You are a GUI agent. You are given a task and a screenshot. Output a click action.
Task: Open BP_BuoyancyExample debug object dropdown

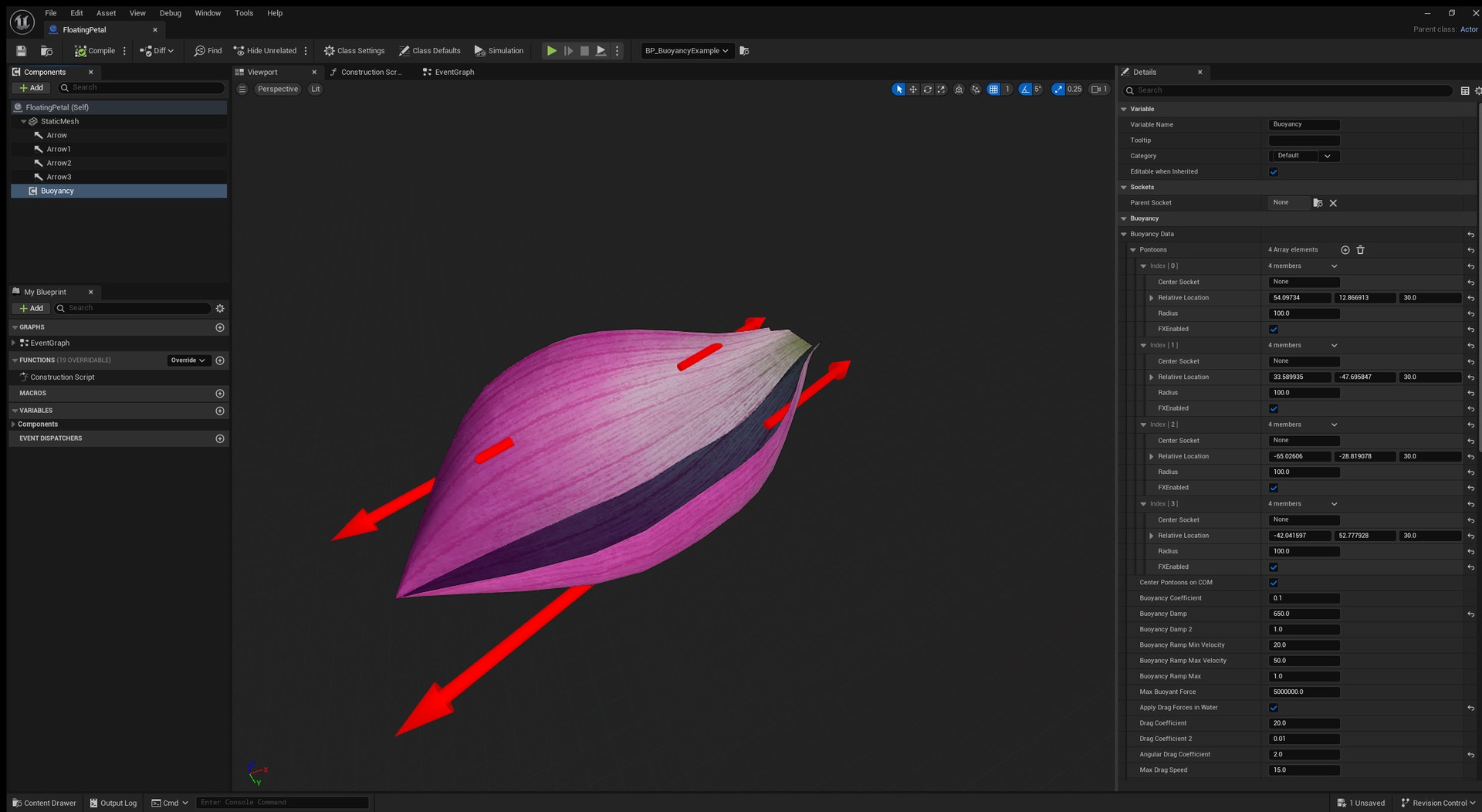tap(686, 51)
